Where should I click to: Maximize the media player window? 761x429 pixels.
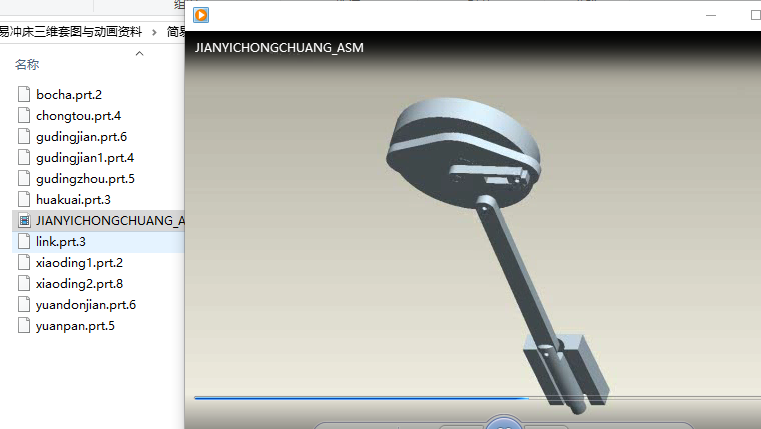(x=755, y=15)
